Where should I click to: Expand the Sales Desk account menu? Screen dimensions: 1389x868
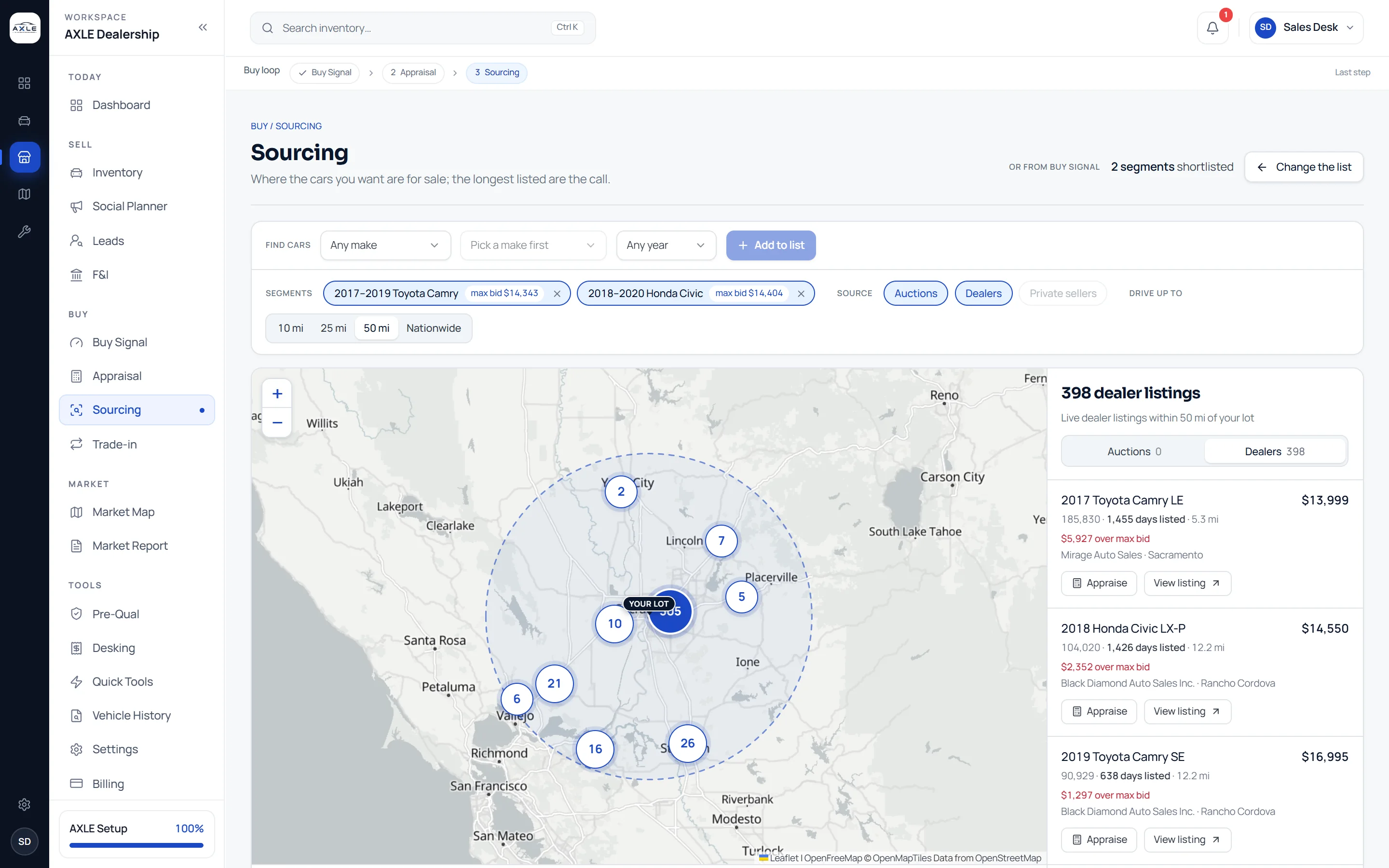point(1306,27)
